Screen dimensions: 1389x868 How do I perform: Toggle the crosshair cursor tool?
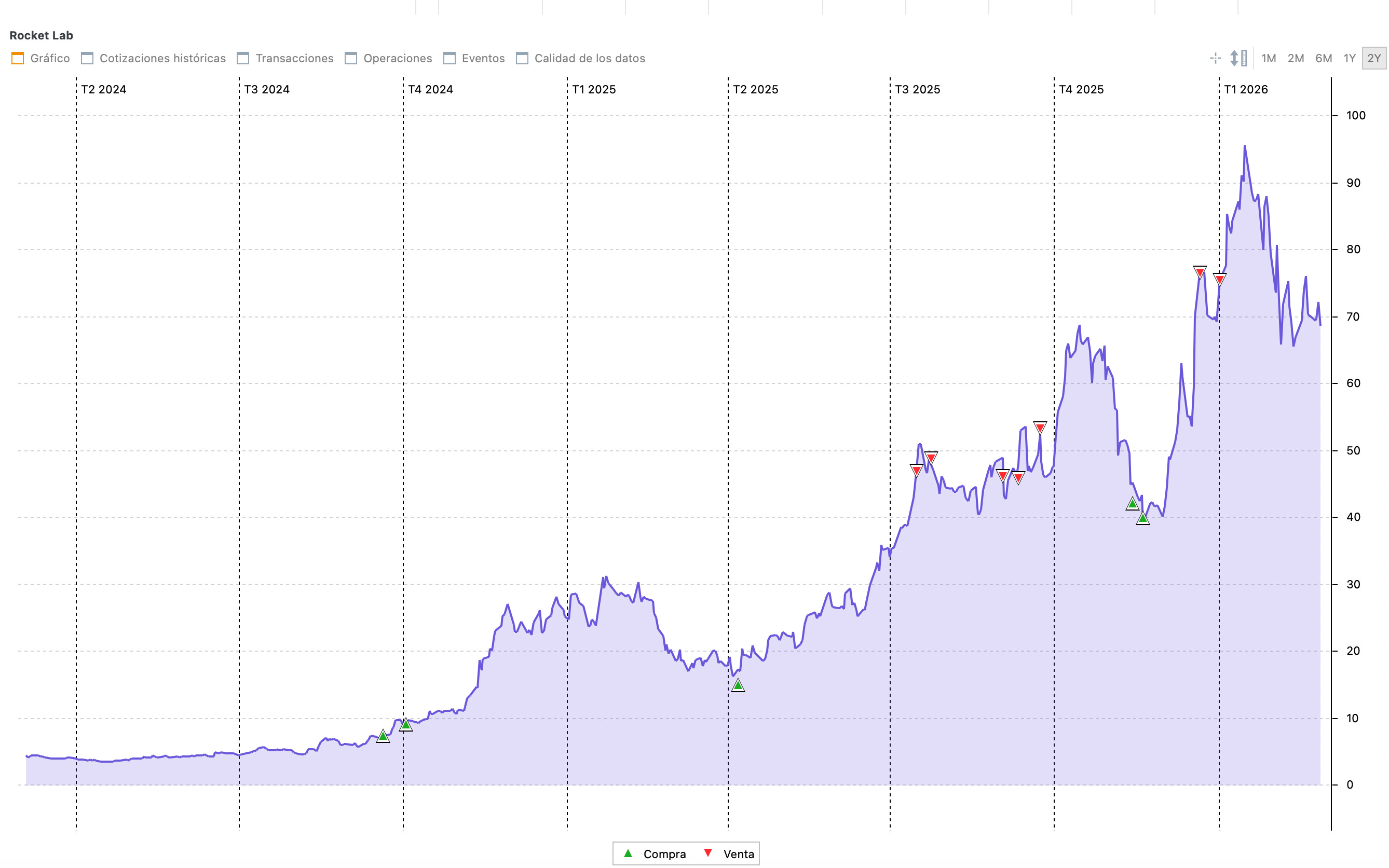1215,58
